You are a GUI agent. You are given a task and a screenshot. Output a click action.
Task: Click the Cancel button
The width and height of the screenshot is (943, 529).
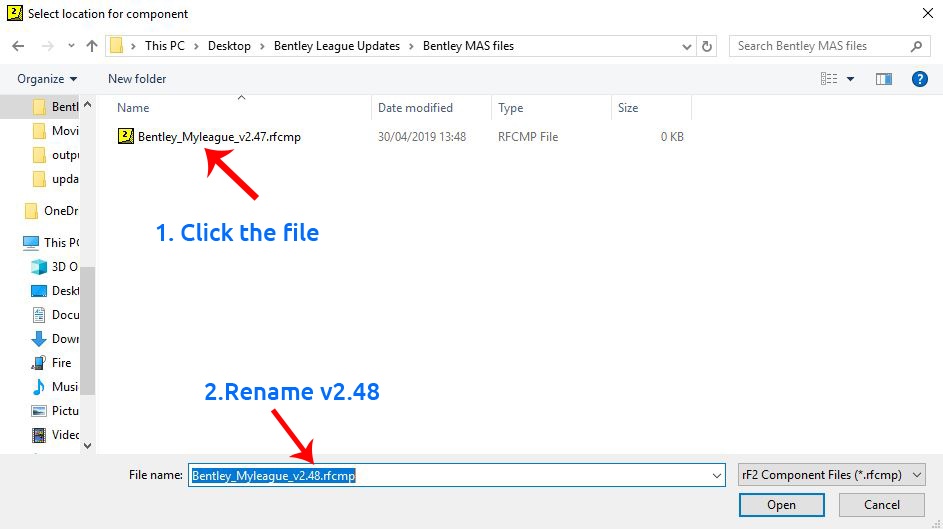(882, 505)
